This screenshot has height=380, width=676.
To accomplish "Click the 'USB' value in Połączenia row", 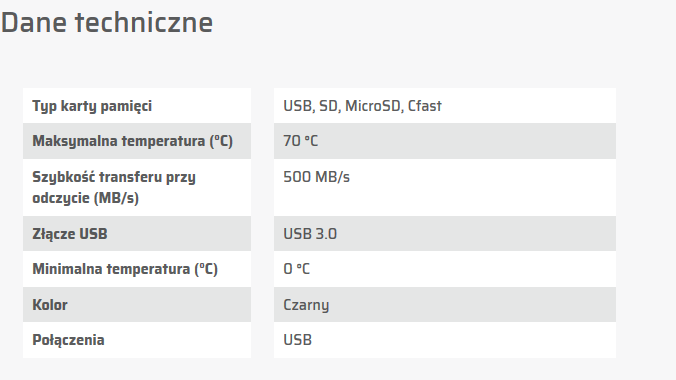I will (x=297, y=340).
